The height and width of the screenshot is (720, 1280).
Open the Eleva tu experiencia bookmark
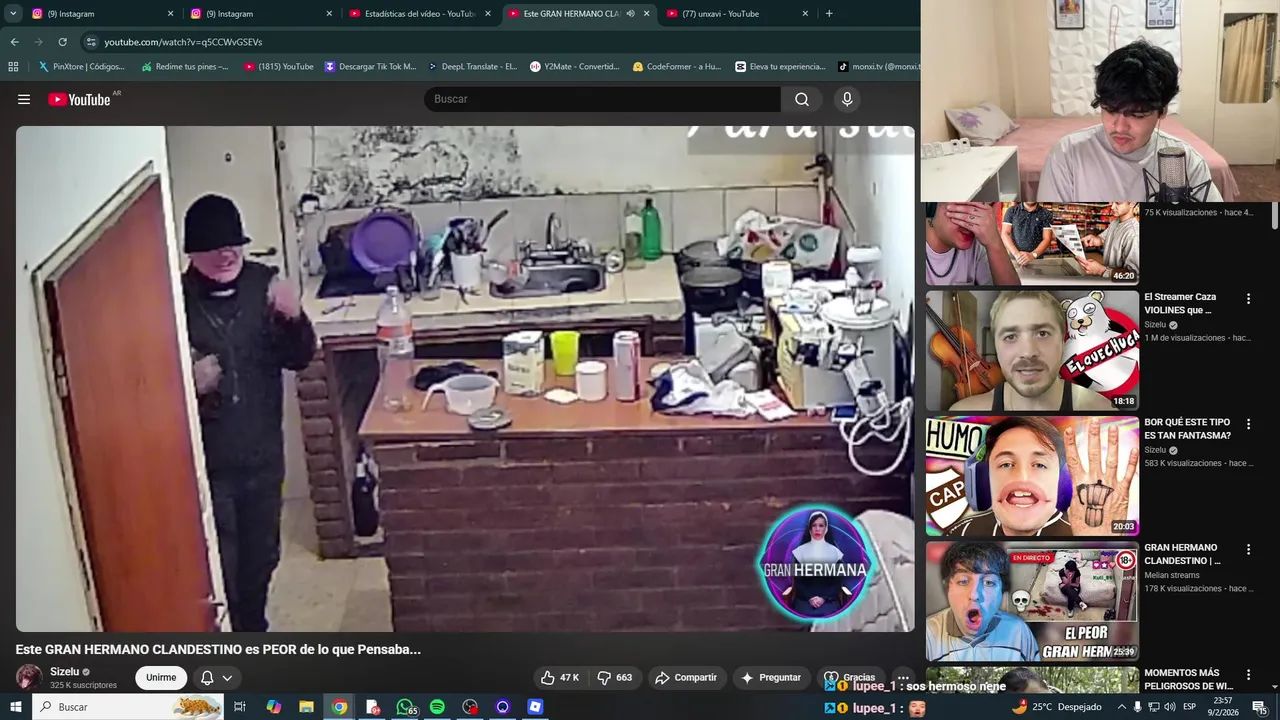click(x=780, y=66)
